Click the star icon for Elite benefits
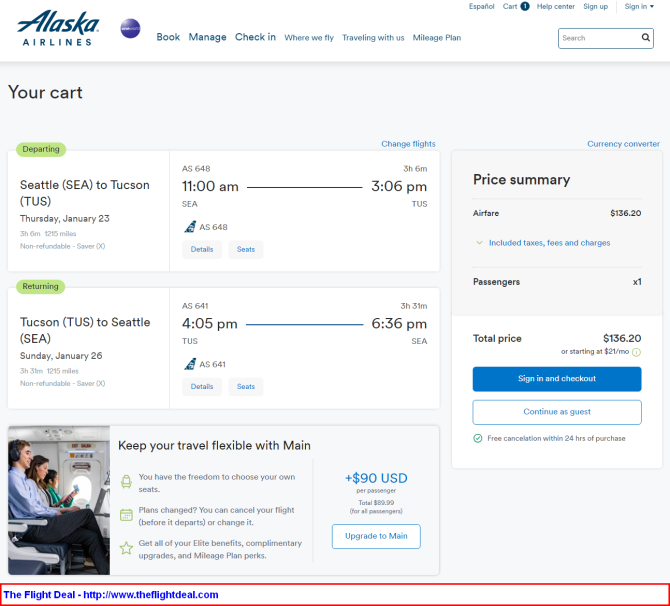The image size is (670, 606). click(126, 548)
